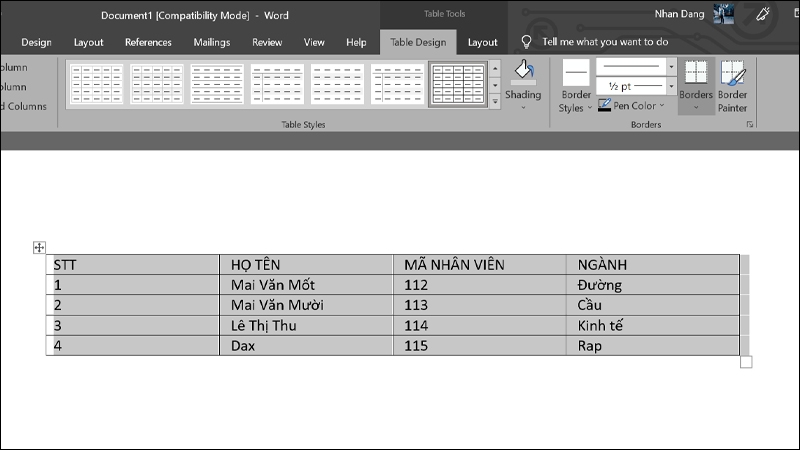Expand the Shading dropdown arrow
This screenshot has height=450, width=800.
522,107
